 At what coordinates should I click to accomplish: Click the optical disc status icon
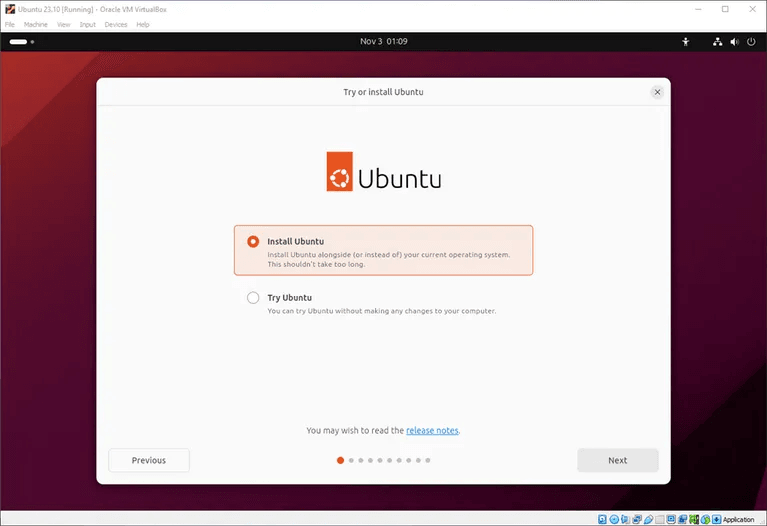point(614,519)
